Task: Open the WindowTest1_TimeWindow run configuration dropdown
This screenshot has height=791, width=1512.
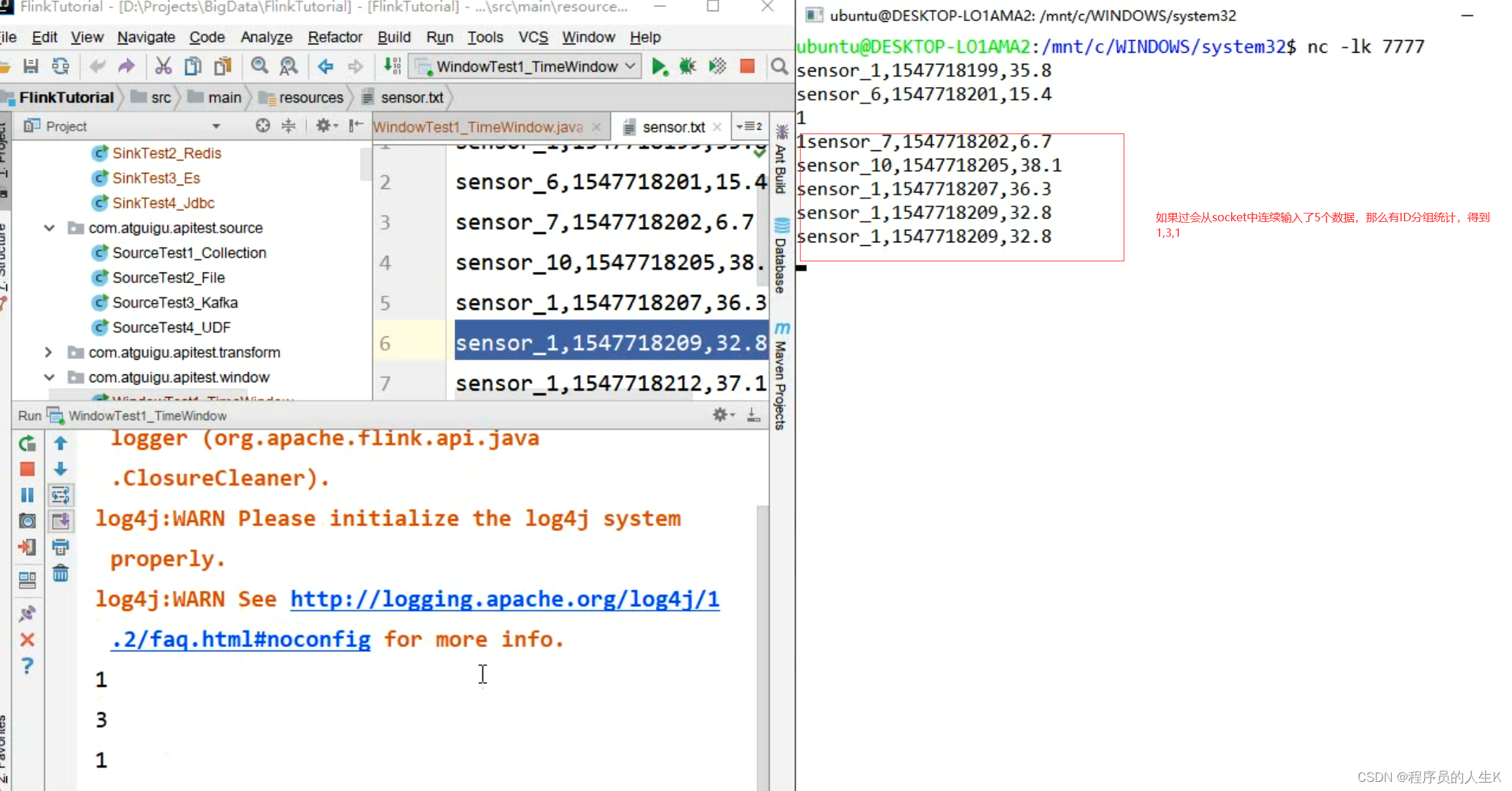Action: 527,66
